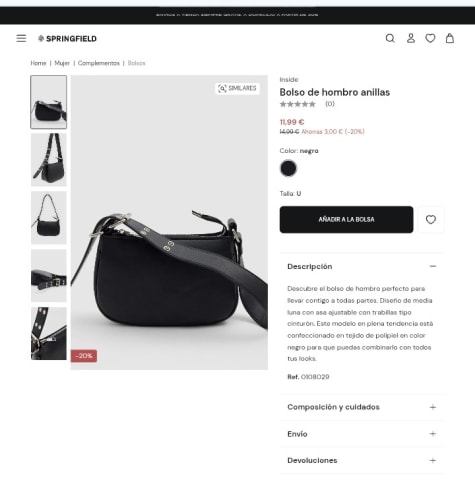Go to Complementos breadcrumb link

coord(99,63)
